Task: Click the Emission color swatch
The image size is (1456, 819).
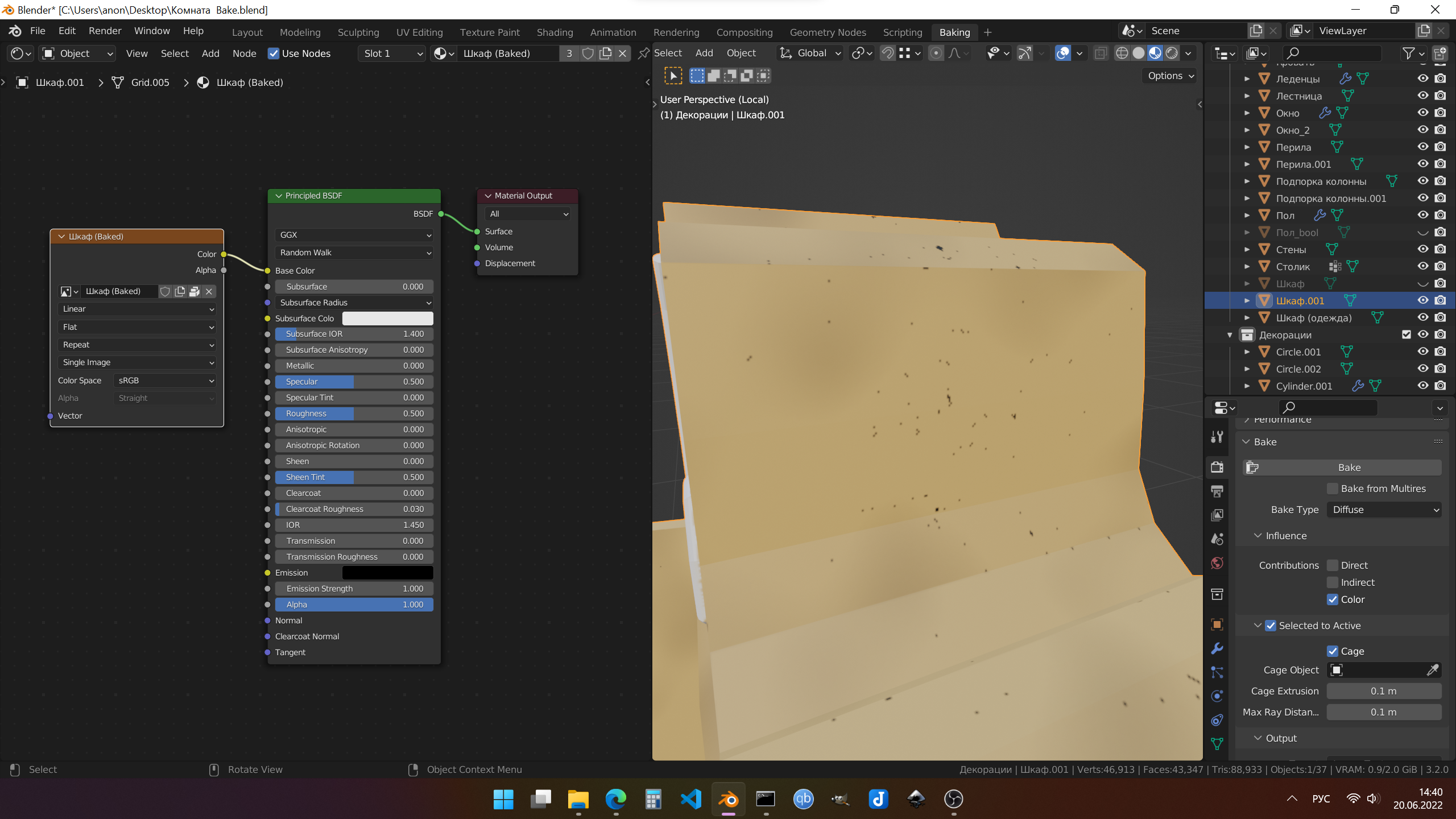Action: point(387,573)
